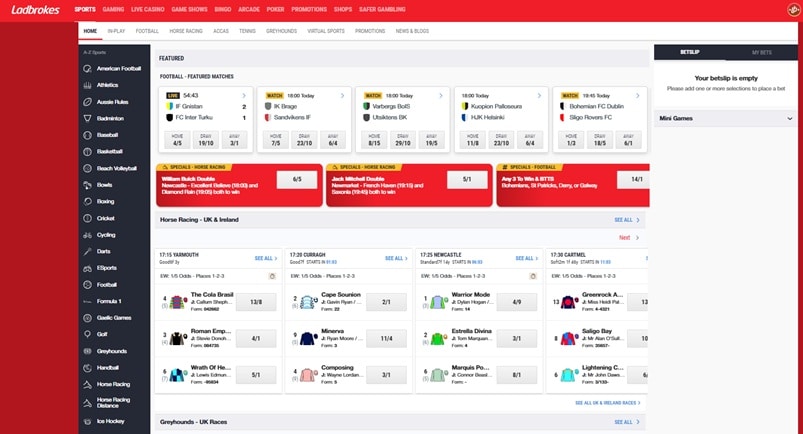Screen dimensions: 803x434
Task: Click Newcastle race promo icon
Action: pos(533,276)
